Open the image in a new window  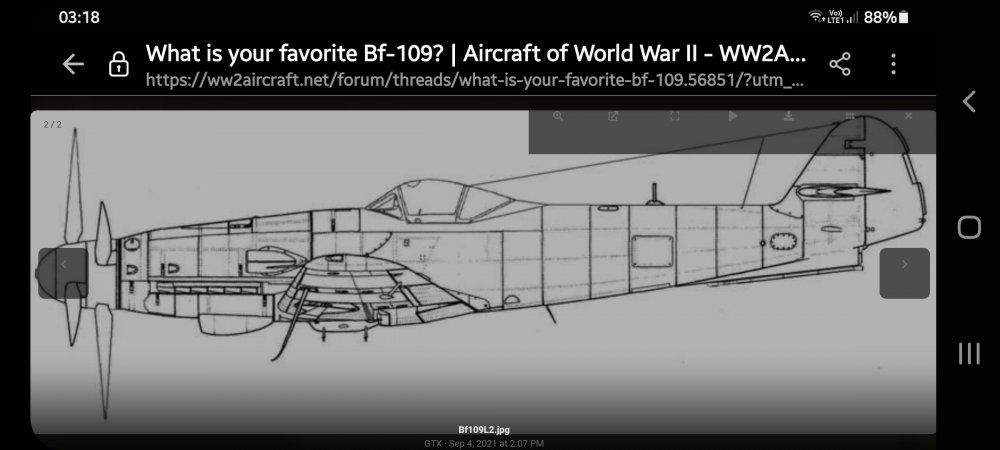[x=613, y=116]
